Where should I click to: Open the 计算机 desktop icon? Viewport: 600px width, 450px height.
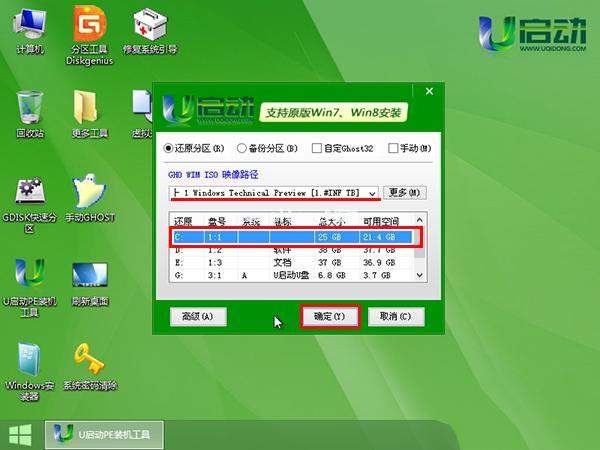tap(29, 31)
